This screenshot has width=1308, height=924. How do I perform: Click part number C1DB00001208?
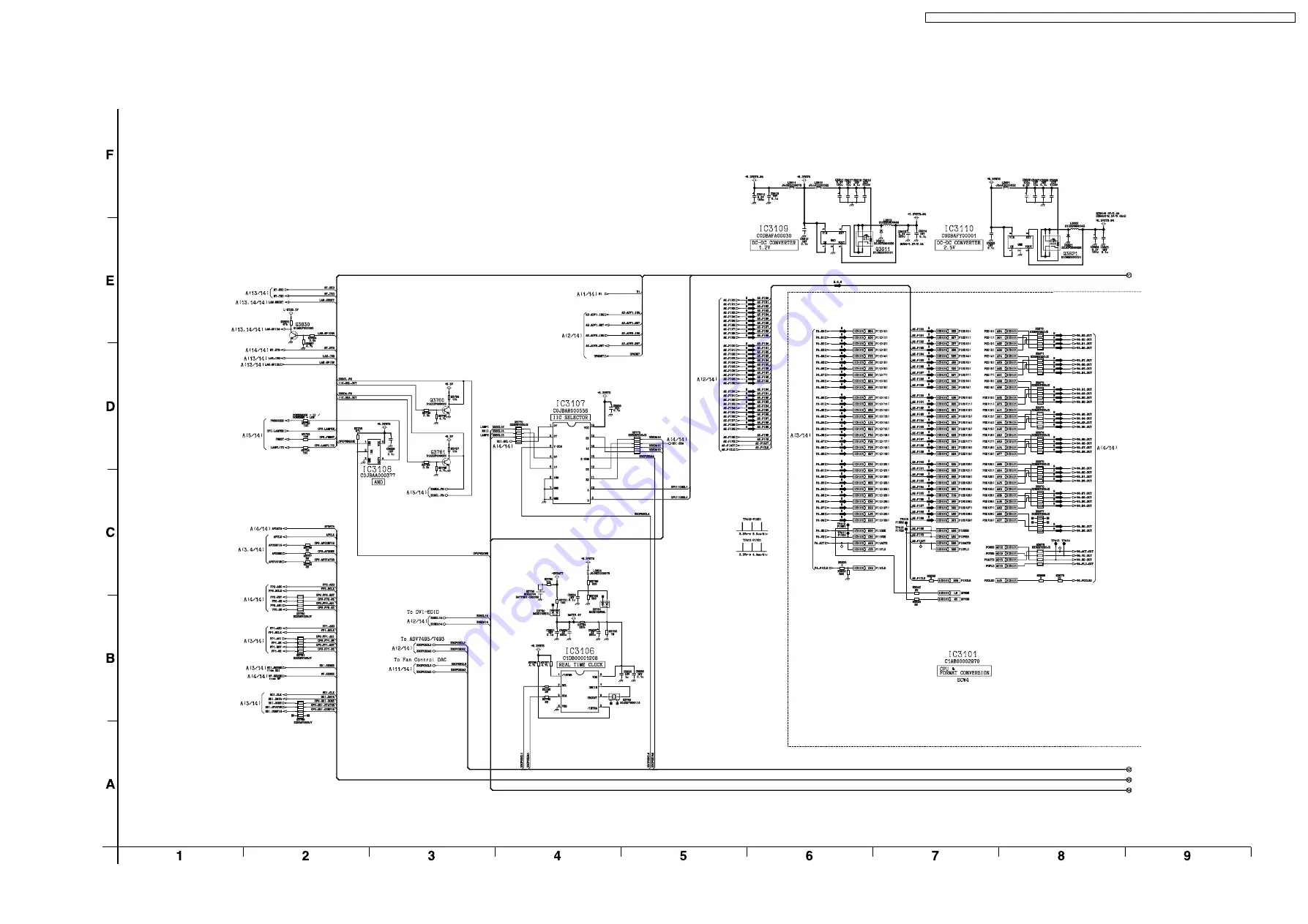(x=580, y=658)
